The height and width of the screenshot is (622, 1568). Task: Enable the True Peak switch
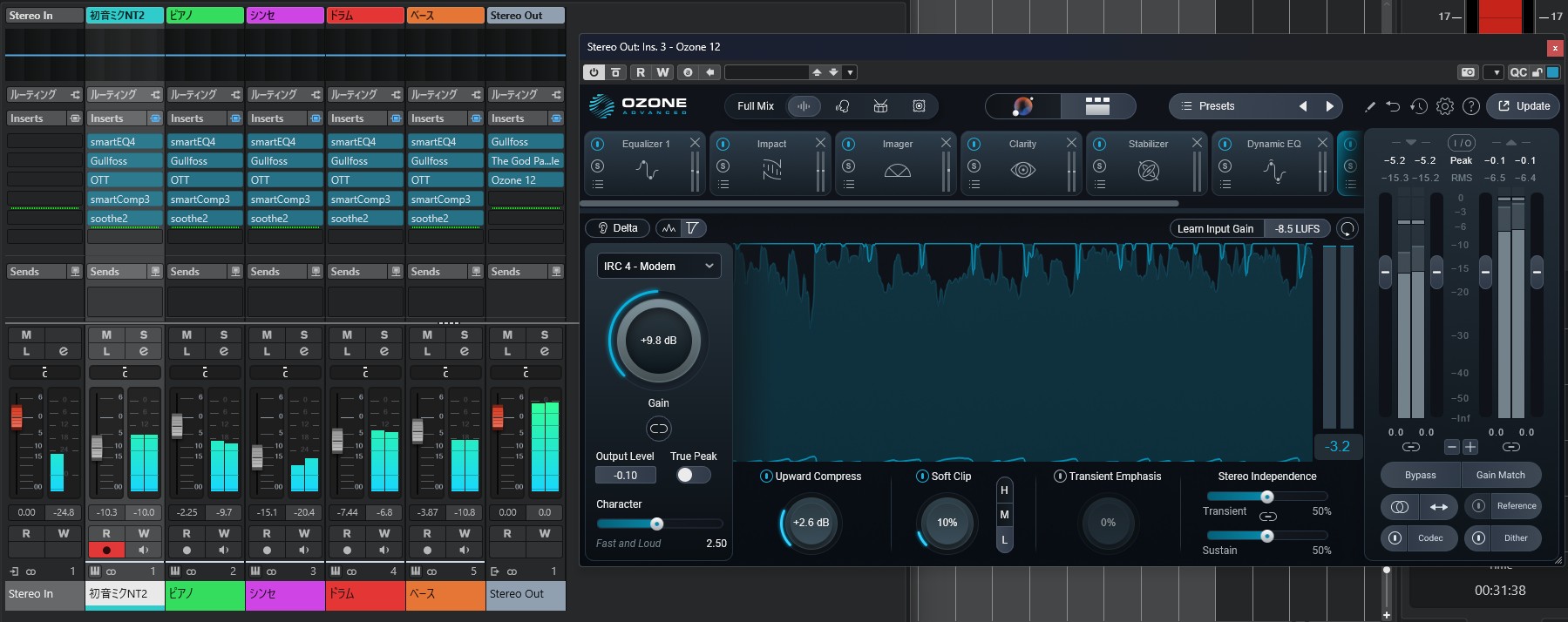(693, 475)
